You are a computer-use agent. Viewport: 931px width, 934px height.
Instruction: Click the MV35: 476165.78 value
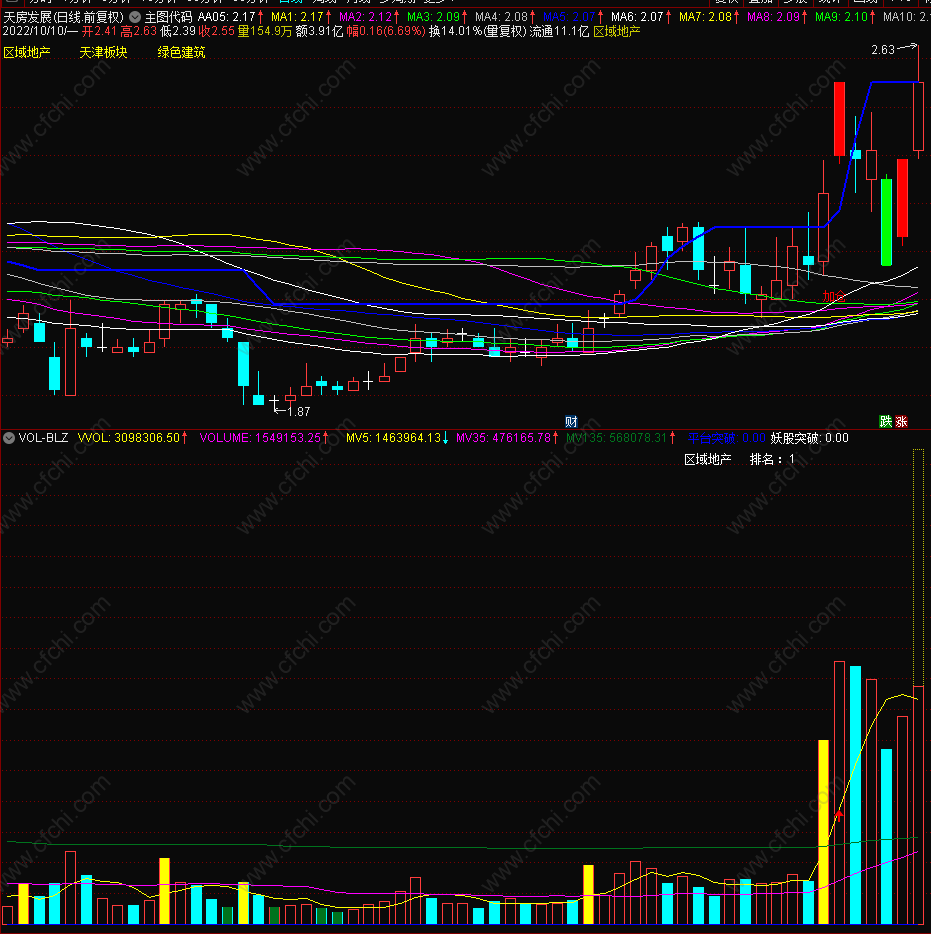[x=503, y=438]
